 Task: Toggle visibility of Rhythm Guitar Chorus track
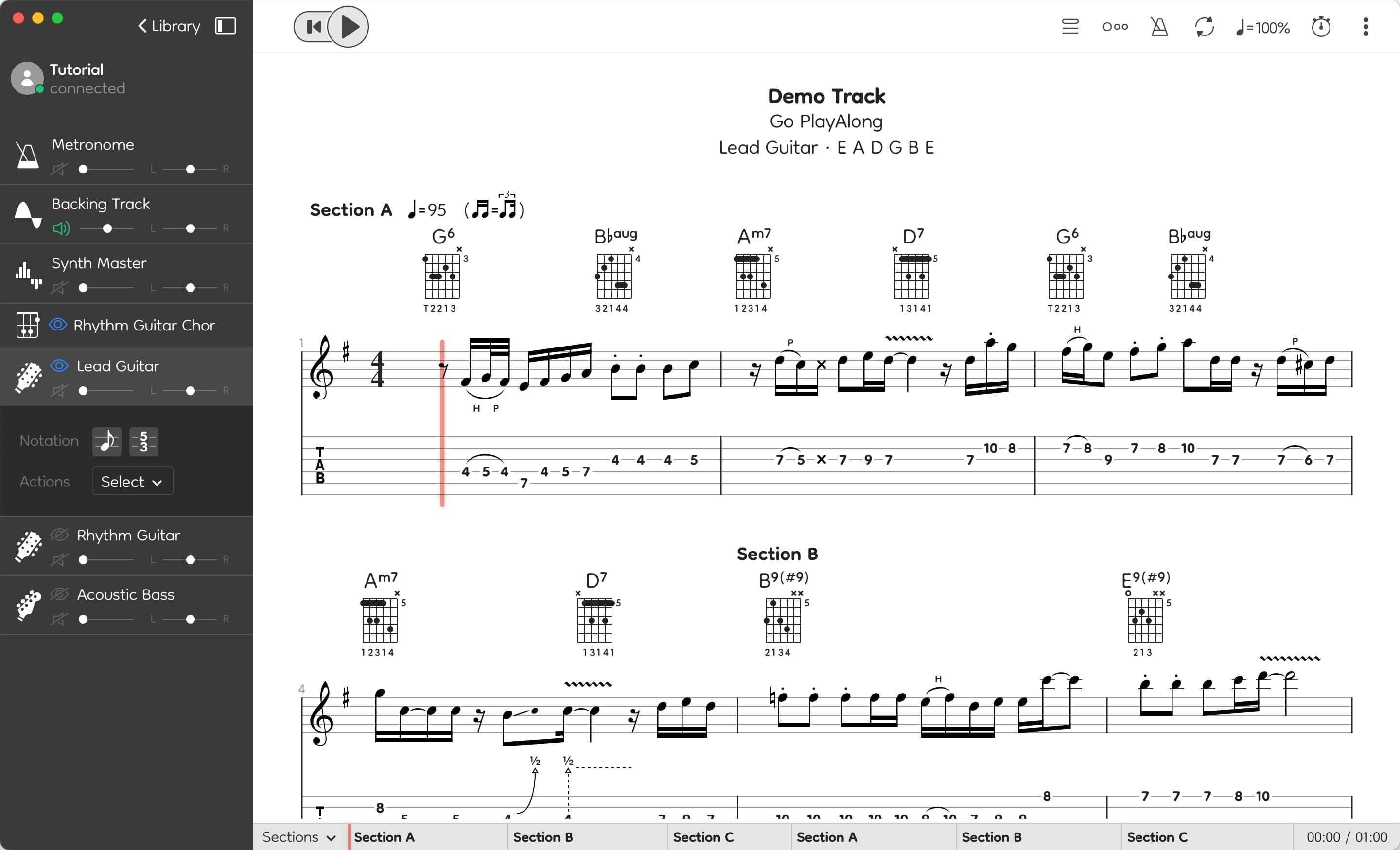(x=62, y=324)
